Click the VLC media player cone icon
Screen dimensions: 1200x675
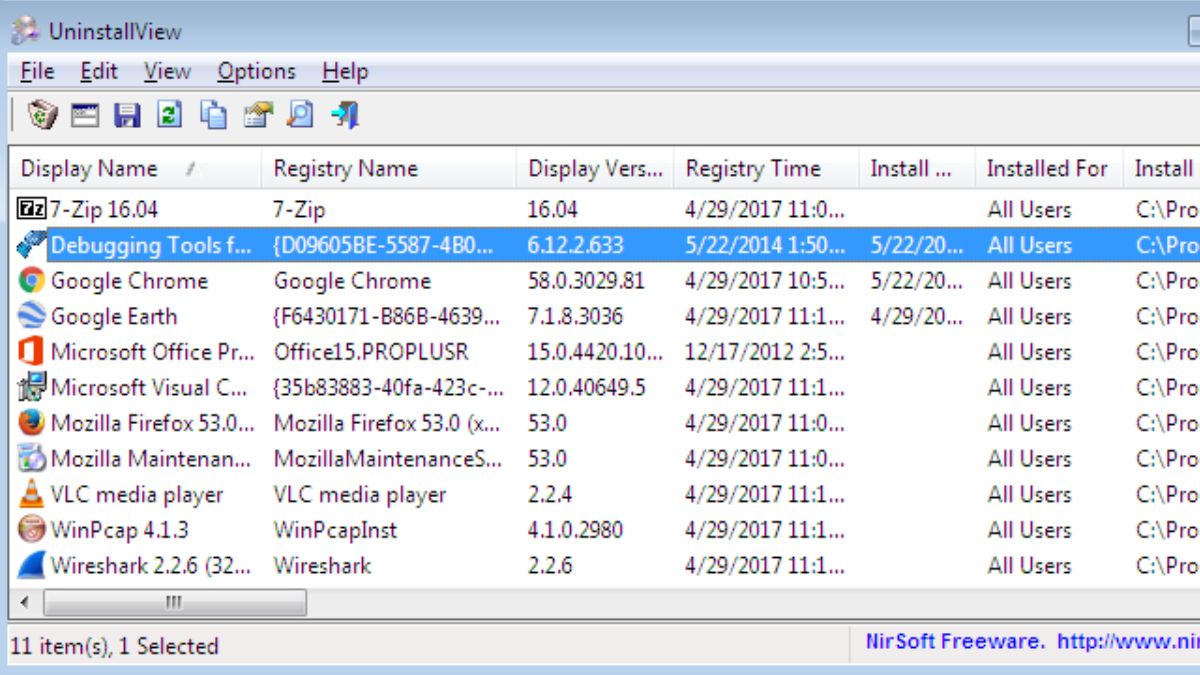[32, 494]
